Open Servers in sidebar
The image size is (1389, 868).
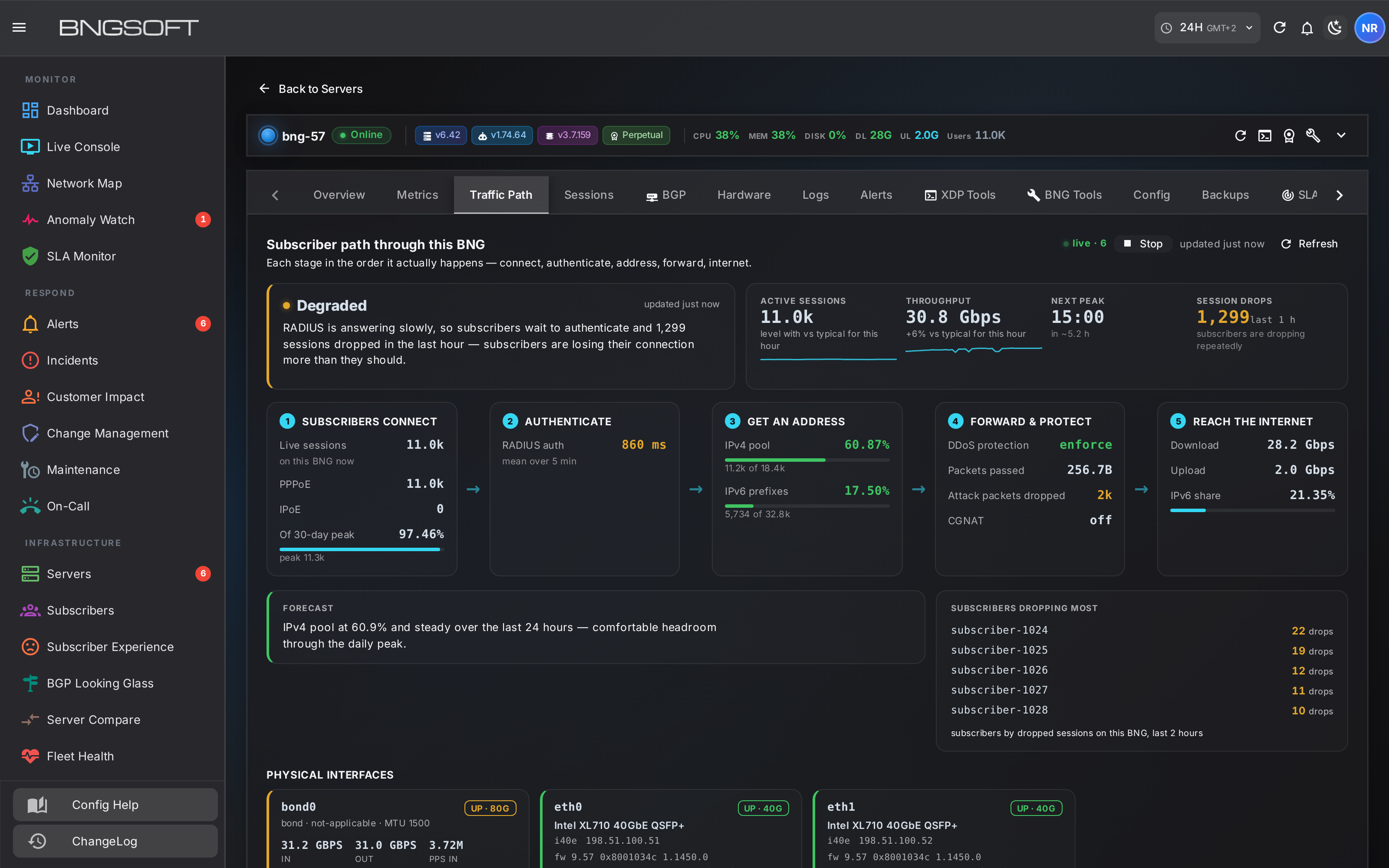112,574
